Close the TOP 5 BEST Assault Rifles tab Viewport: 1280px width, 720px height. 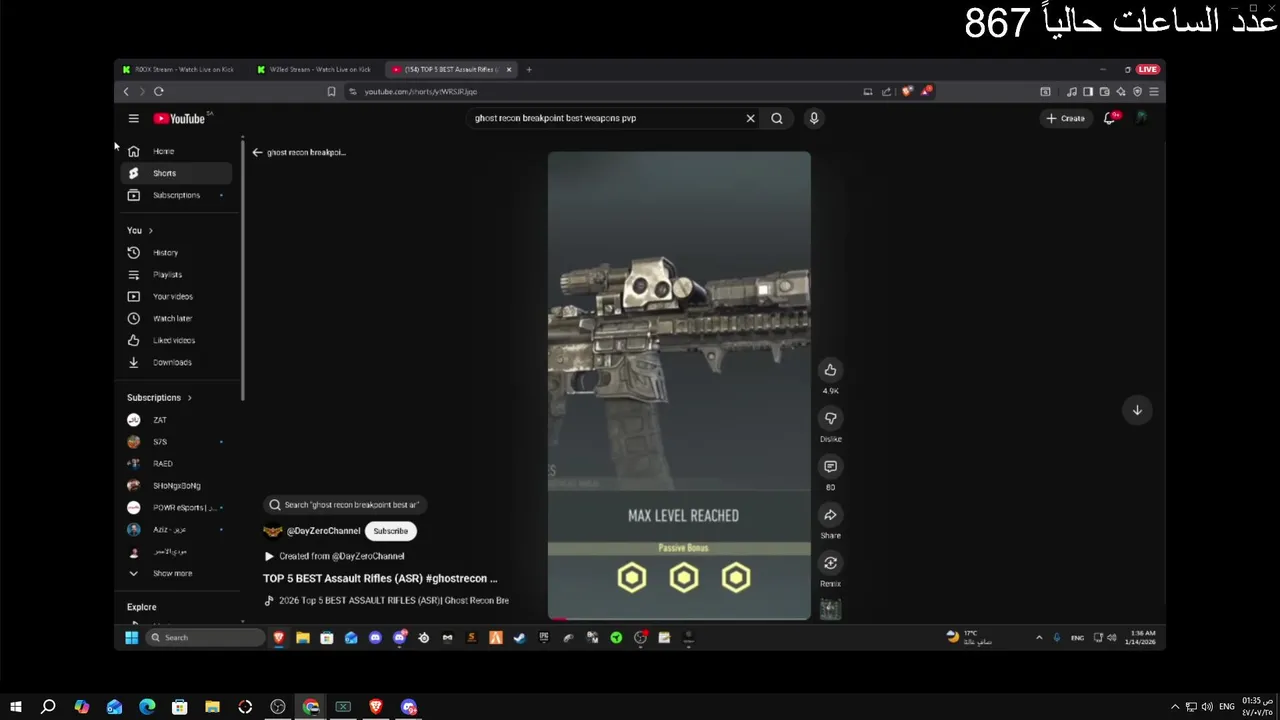point(508,70)
